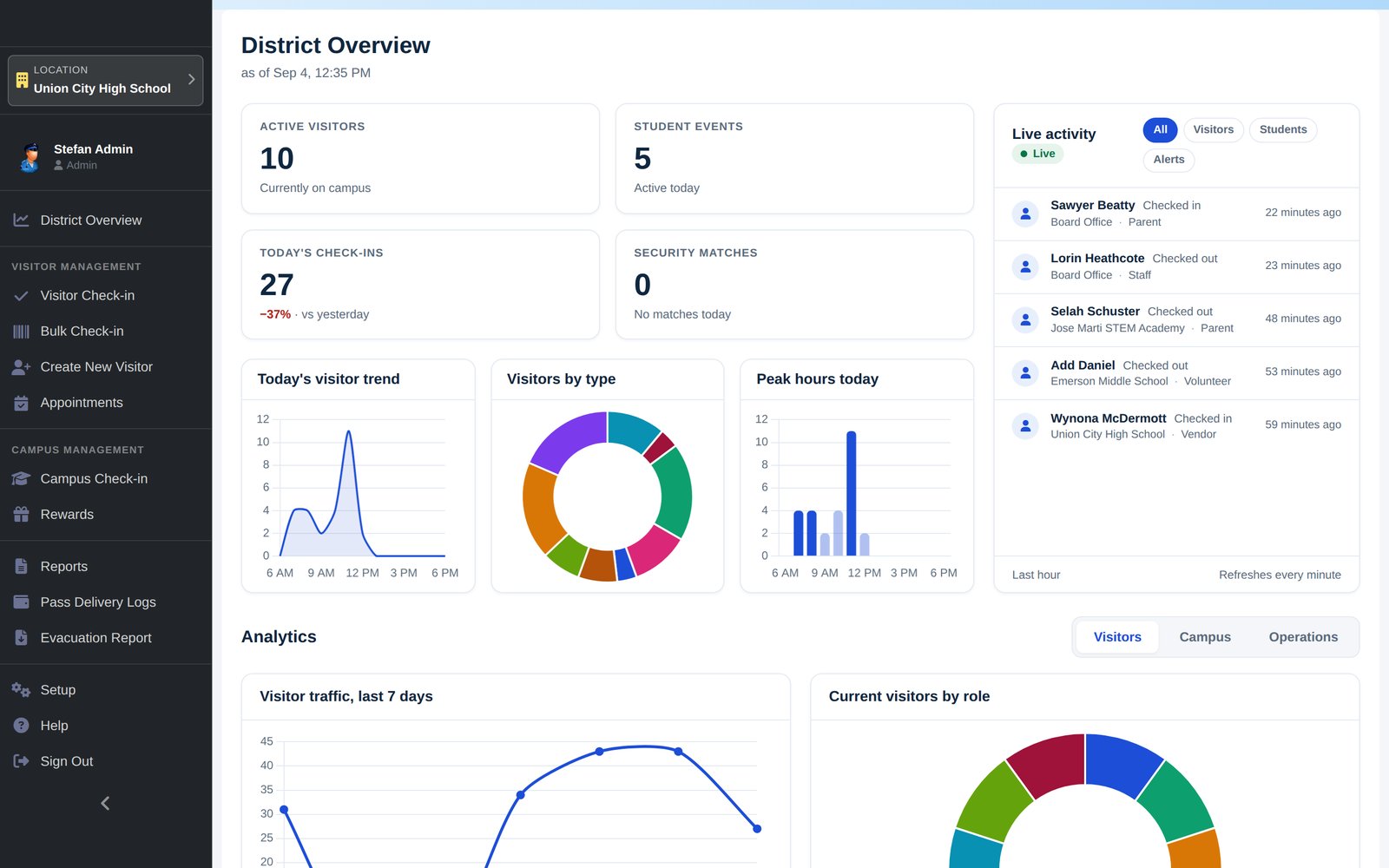
Task: Click the Campus Check-in graduation cap icon
Action: (x=21, y=479)
